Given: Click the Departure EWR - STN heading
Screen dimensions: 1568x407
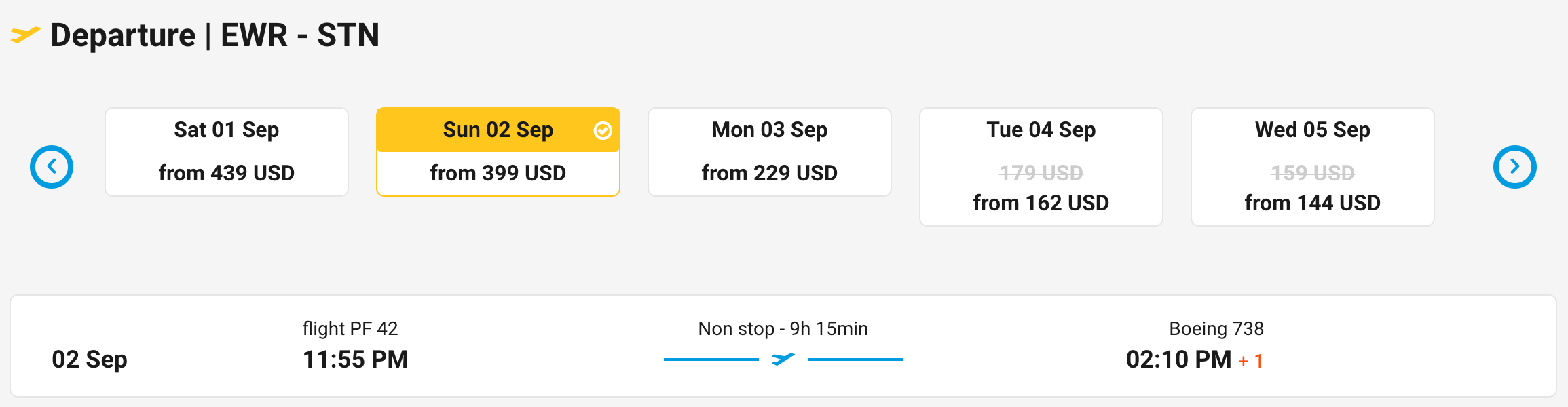Looking at the screenshot, I should point(214,35).
